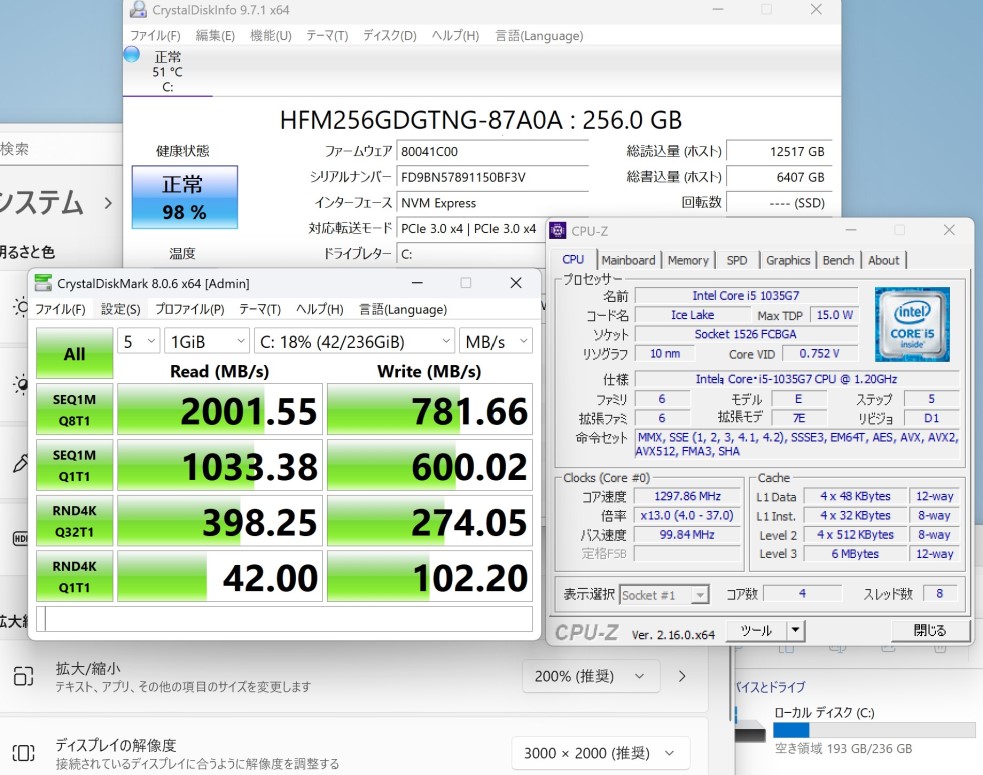
Task: Click the display resolution icon in Settings
Action: click(24, 752)
